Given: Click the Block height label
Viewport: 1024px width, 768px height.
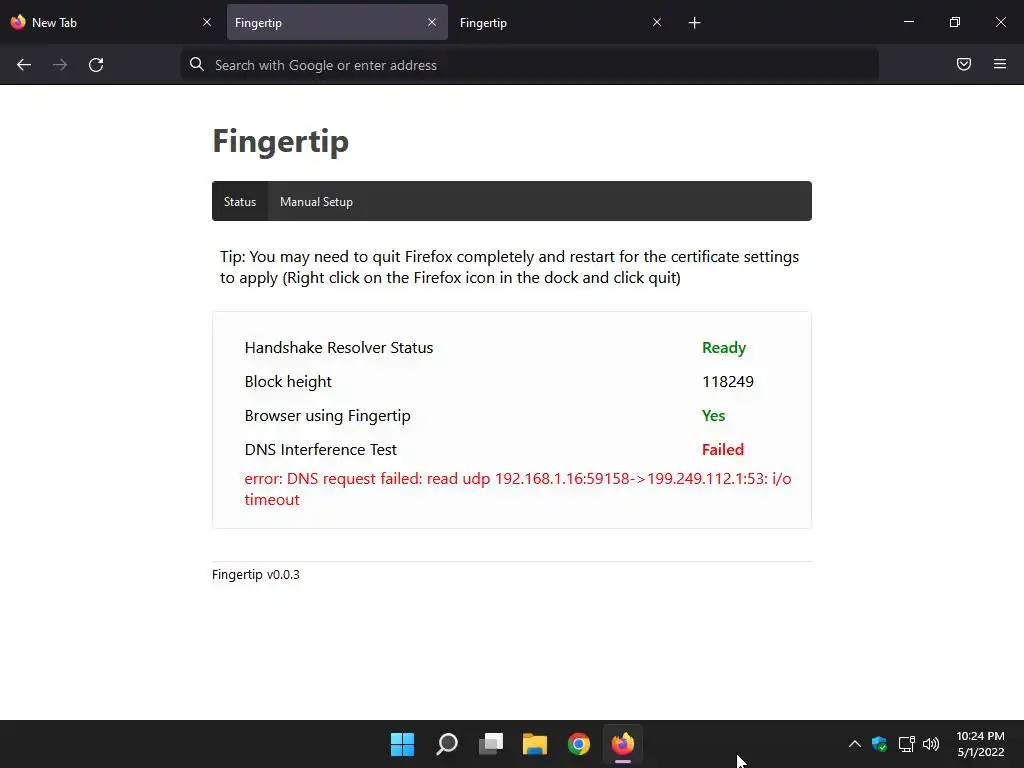Looking at the screenshot, I should coord(288,382).
